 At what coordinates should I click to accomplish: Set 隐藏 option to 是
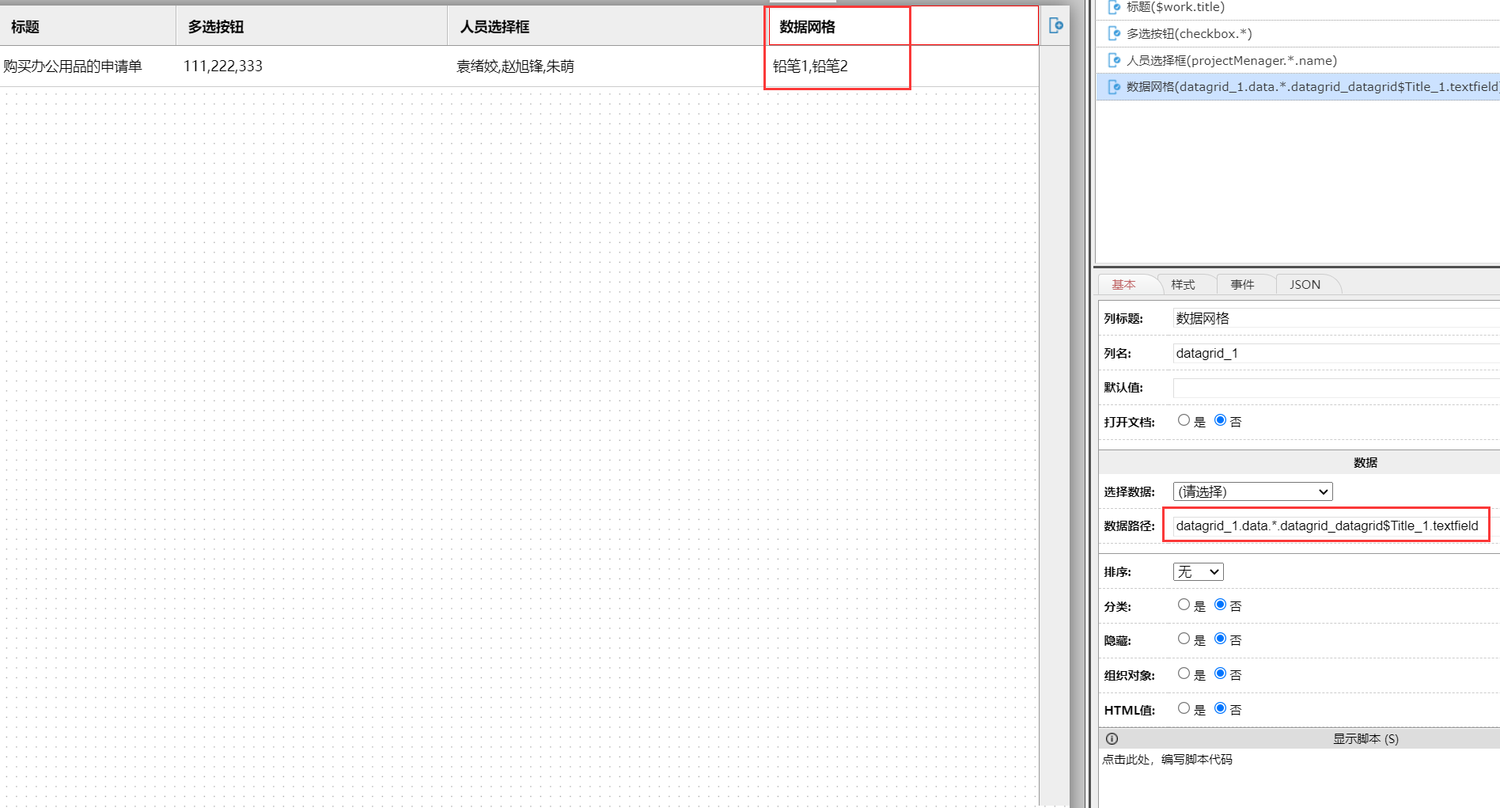(1184, 639)
